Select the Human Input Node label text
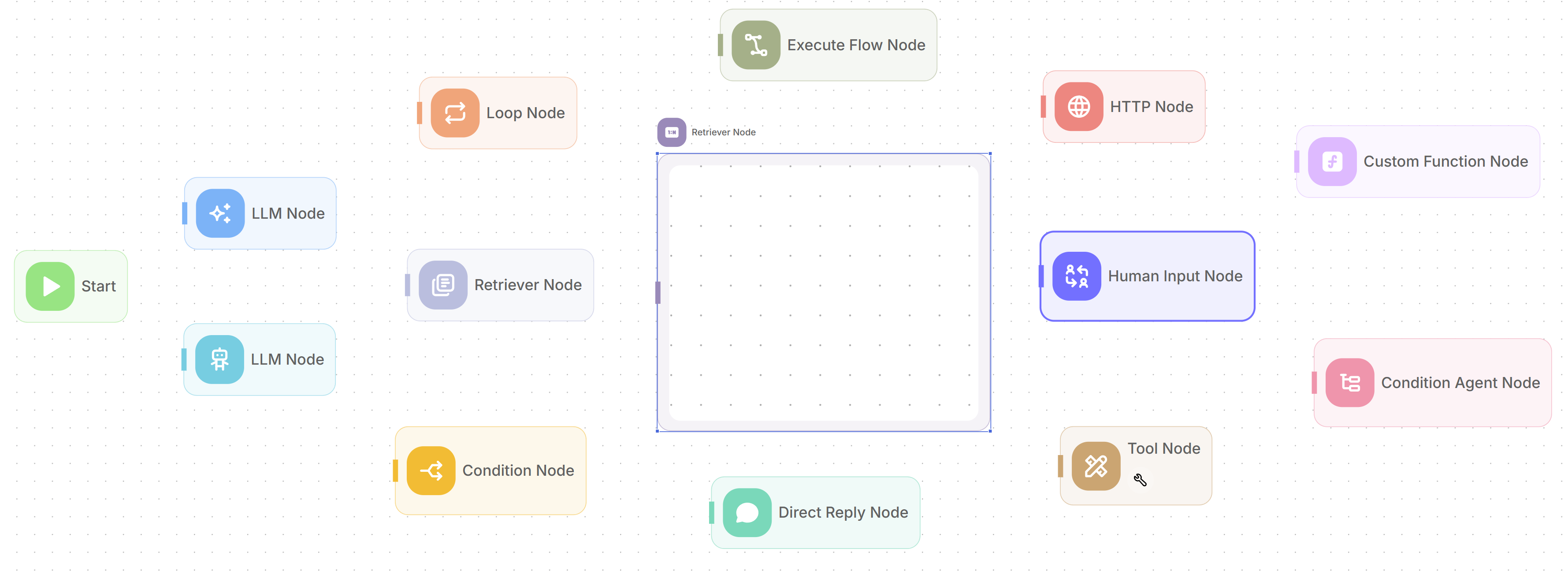The image size is (1568, 571). pyautogui.click(x=1175, y=276)
